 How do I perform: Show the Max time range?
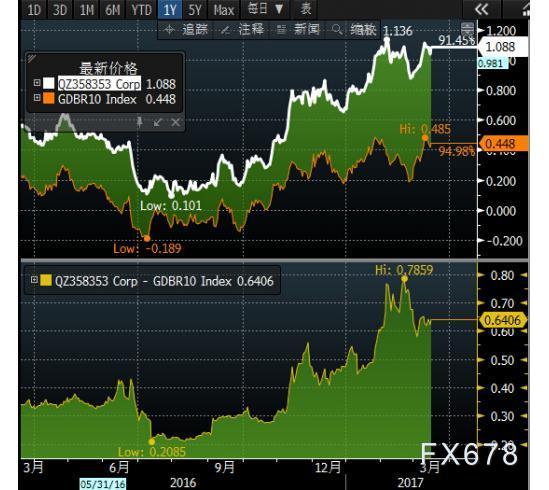coord(224,9)
